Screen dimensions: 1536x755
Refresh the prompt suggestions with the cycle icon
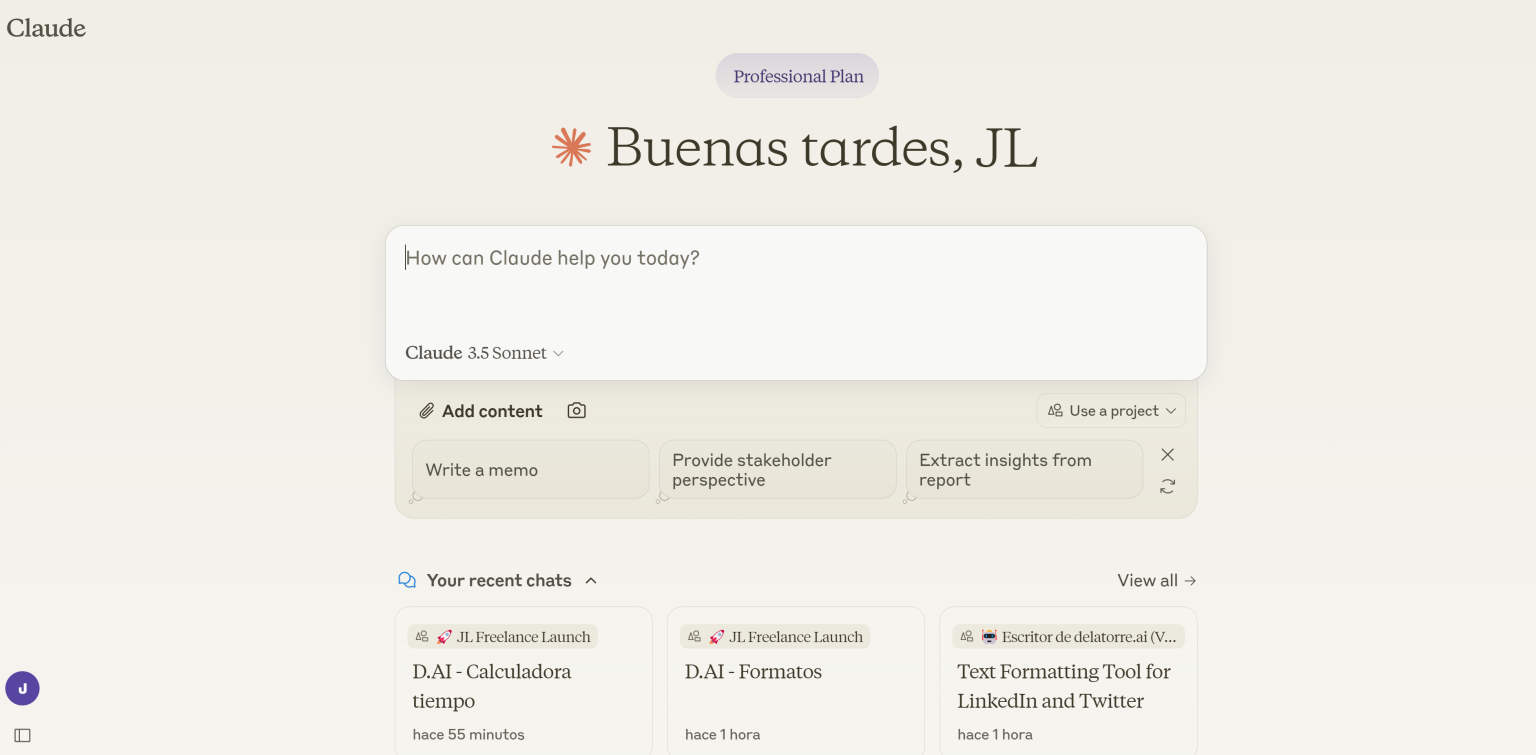point(1167,487)
